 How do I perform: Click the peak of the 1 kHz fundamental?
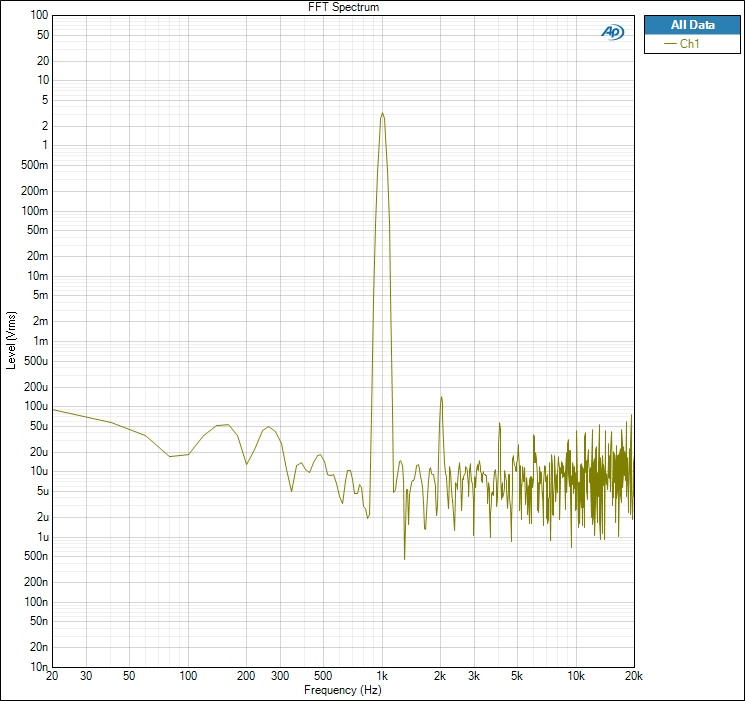[x=382, y=113]
